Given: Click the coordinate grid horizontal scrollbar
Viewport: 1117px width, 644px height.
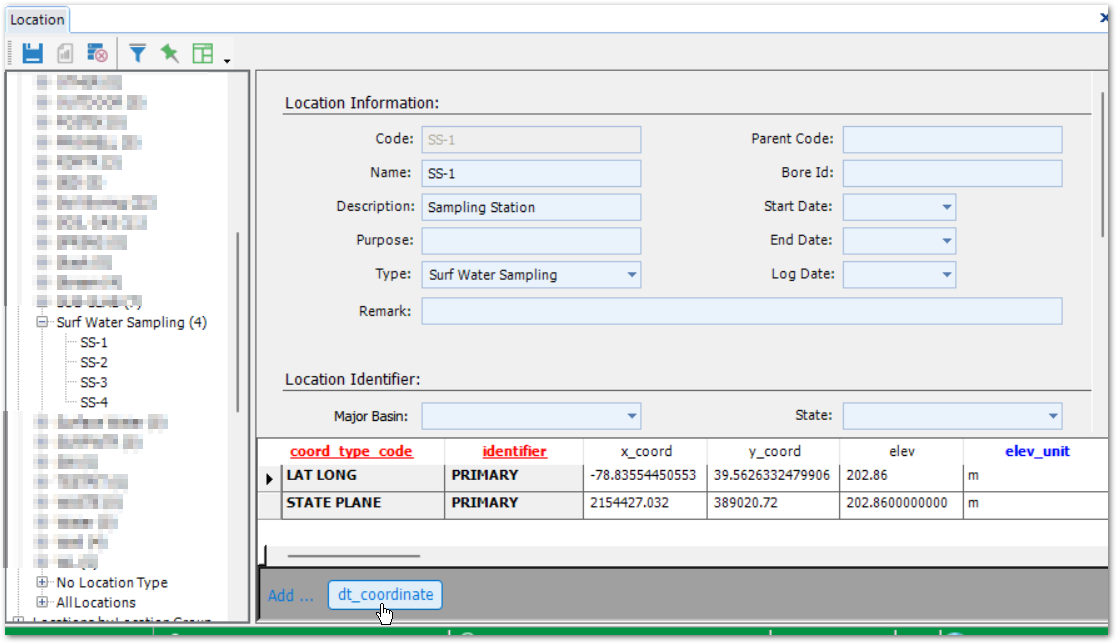Looking at the screenshot, I should [x=353, y=556].
